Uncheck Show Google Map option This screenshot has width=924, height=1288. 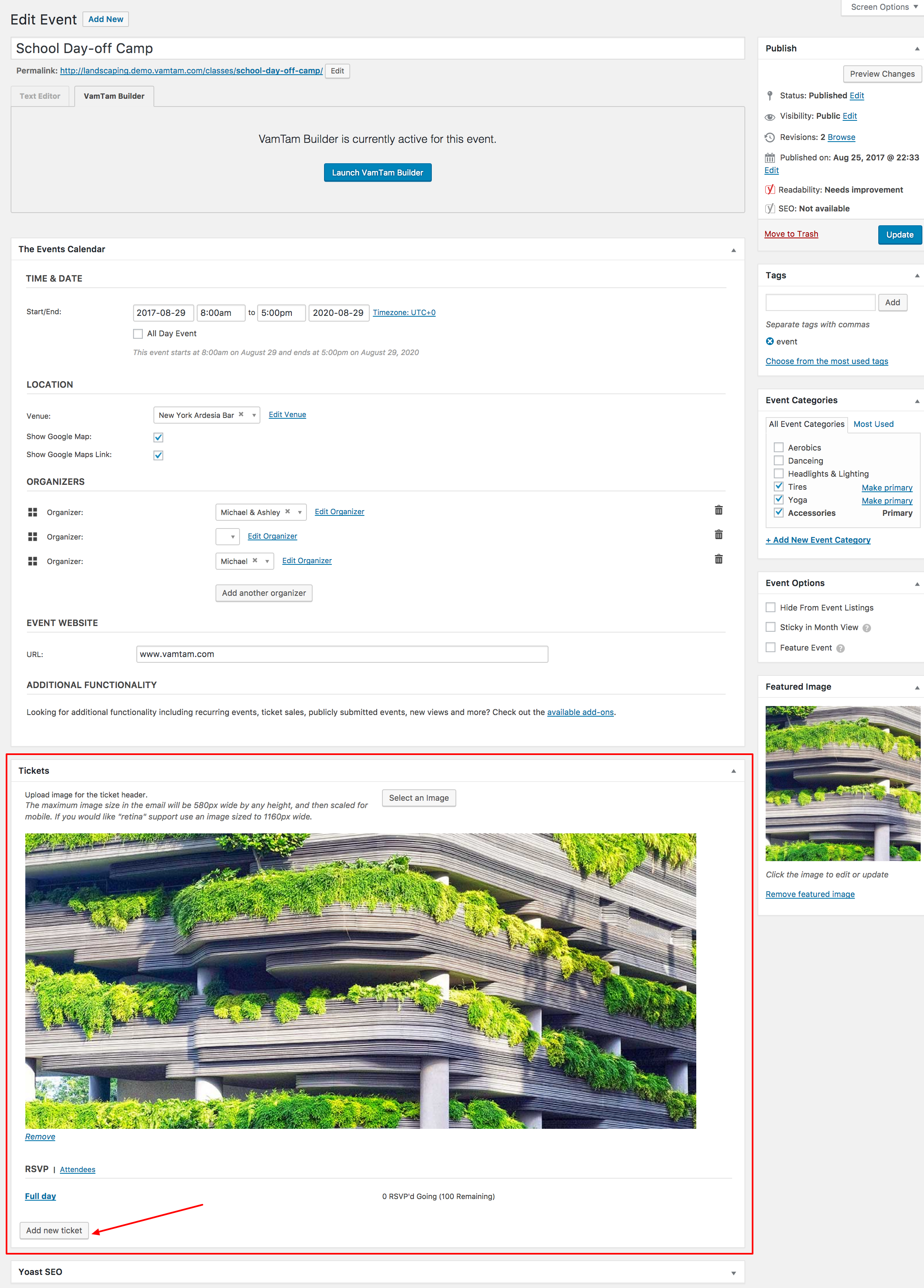(x=158, y=437)
